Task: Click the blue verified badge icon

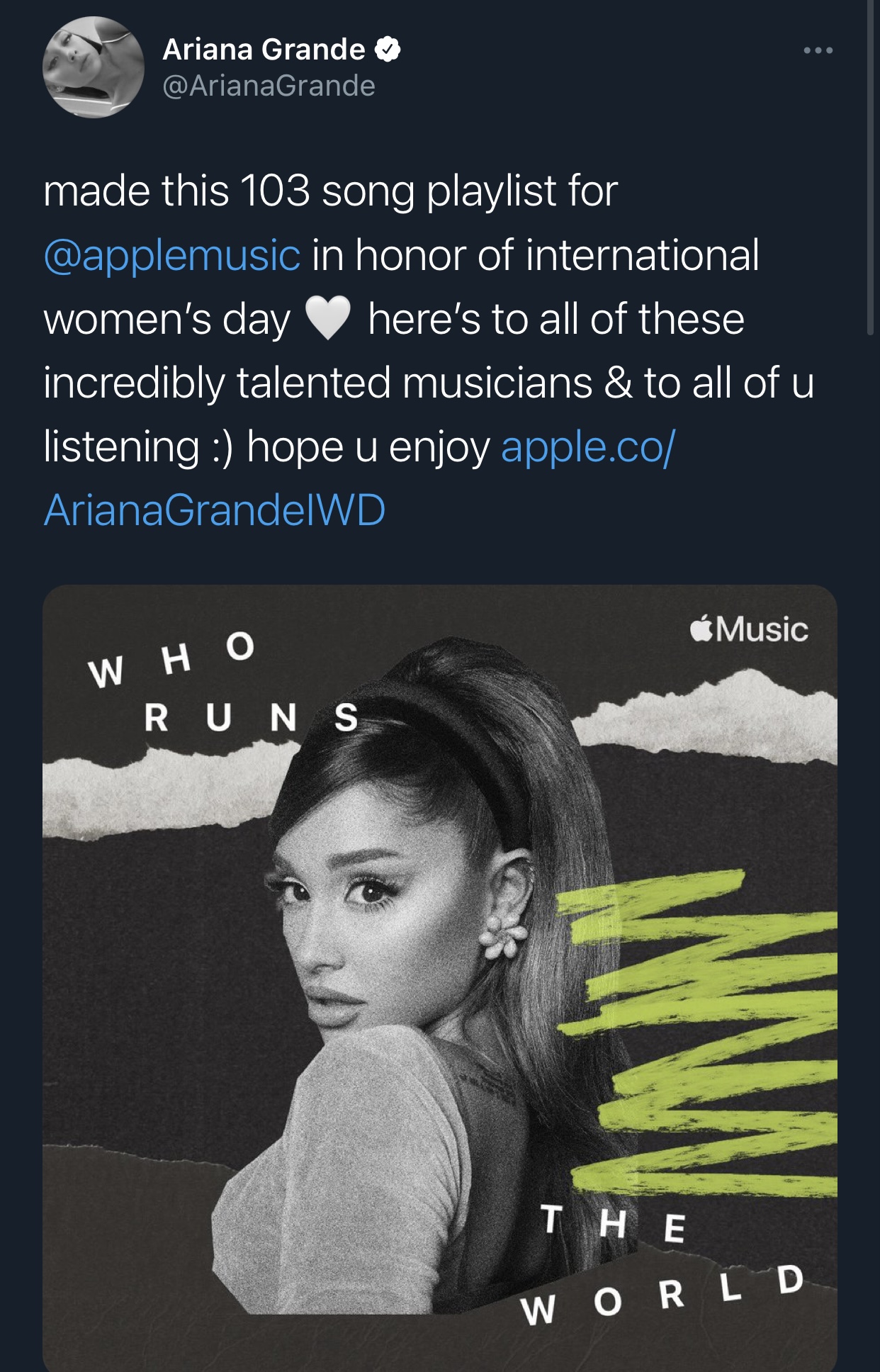Action: [388, 49]
